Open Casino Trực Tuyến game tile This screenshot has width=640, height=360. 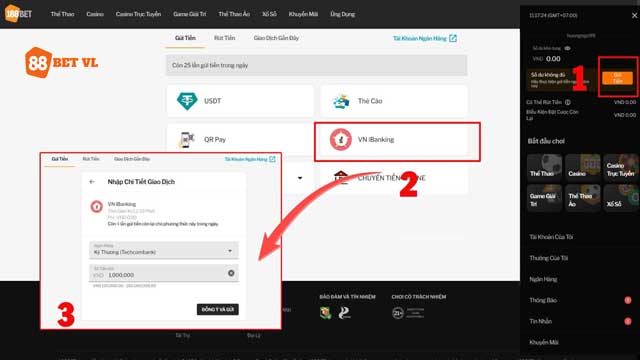pyautogui.click(x=620, y=167)
